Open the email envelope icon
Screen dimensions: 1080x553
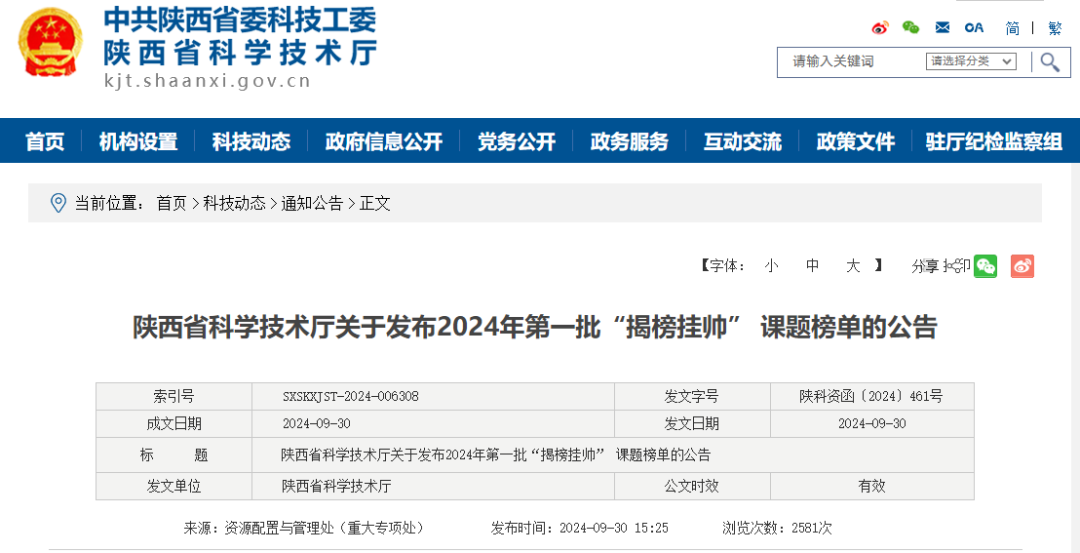(x=942, y=28)
